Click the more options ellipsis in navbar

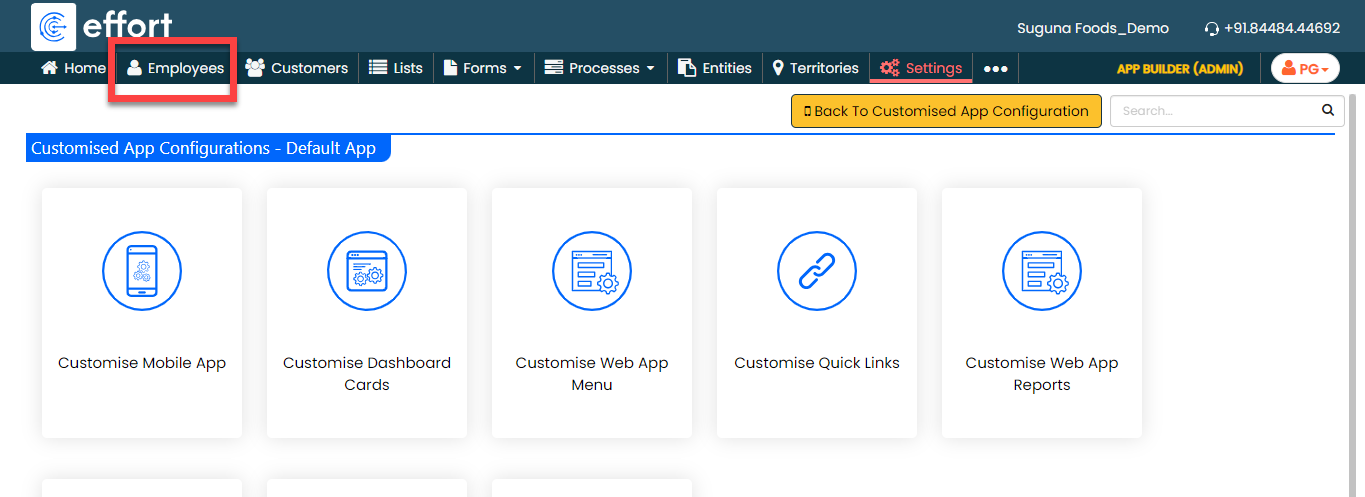(995, 69)
